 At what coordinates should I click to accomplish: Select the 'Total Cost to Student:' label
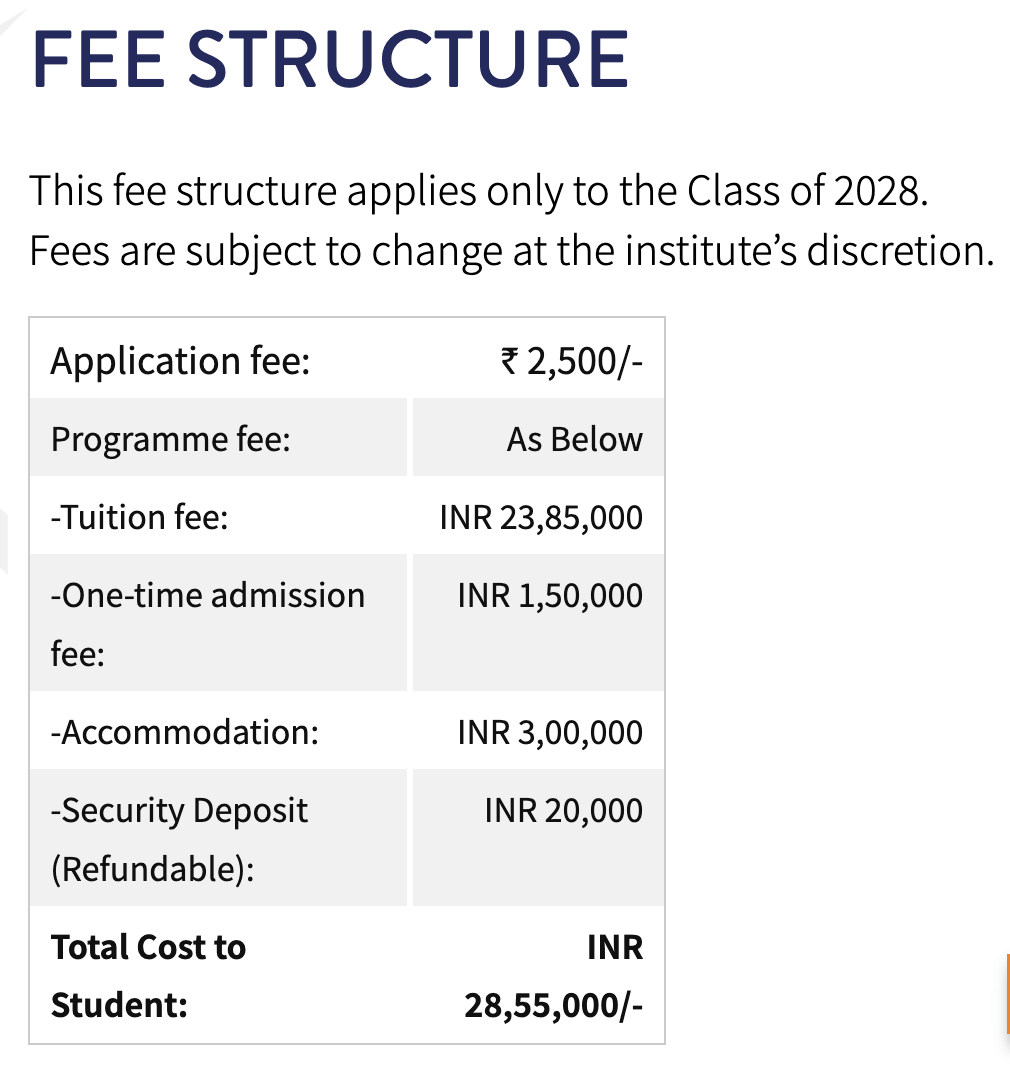[x=148, y=975]
